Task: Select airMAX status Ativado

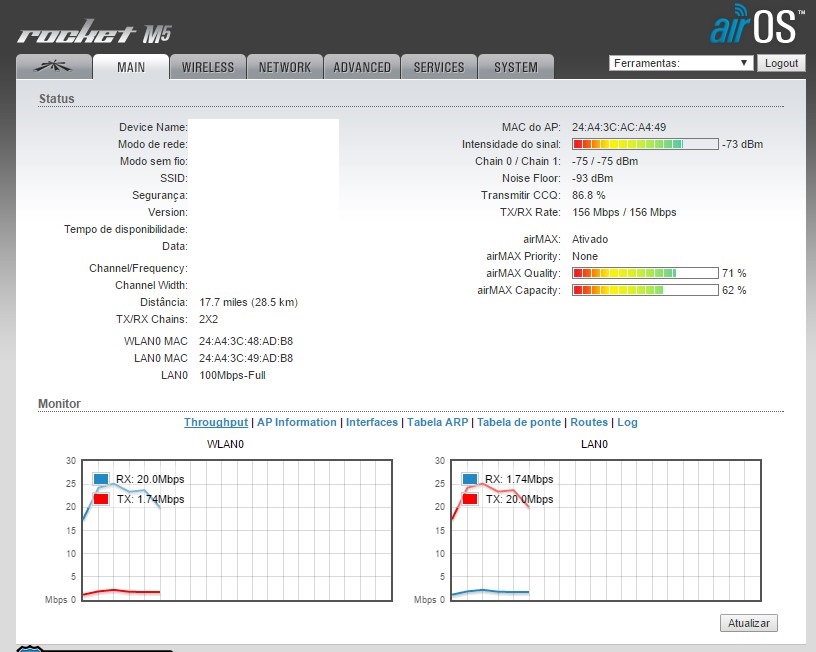Action: [590, 239]
